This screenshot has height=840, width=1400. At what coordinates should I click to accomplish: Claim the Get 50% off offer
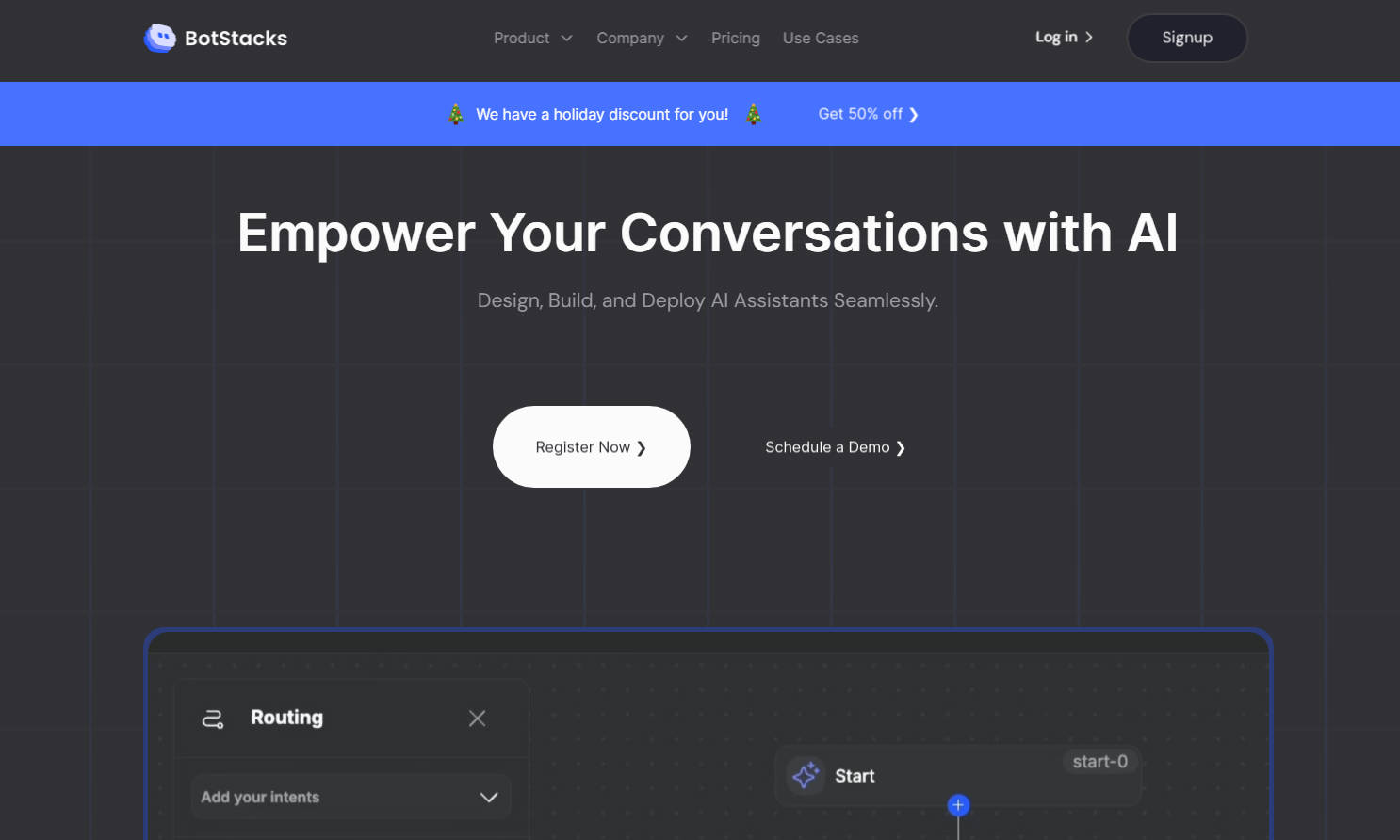click(868, 114)
